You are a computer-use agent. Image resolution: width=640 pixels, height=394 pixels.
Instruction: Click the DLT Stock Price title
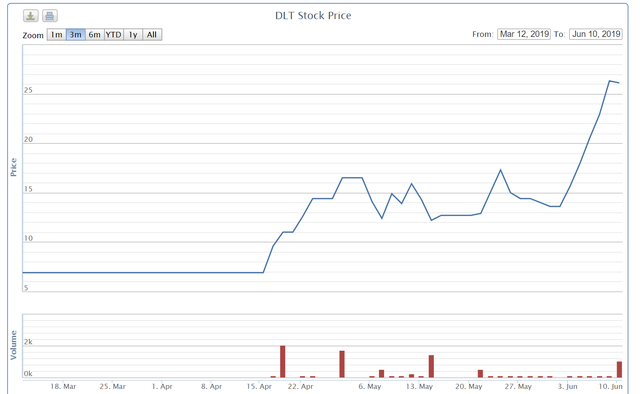coord(313,16)
